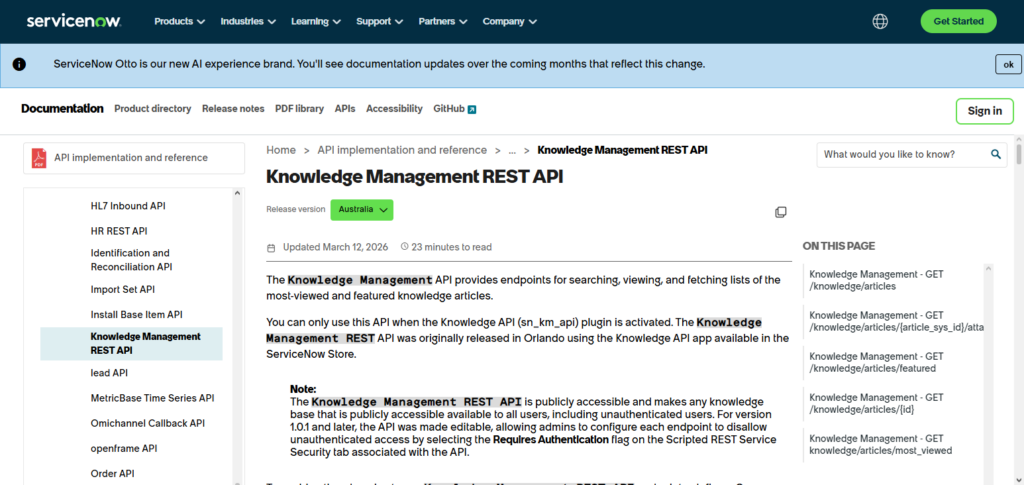Click the calendar icon next to Updated date
This screenshot has width=1024, height=485.
point(271,248)
